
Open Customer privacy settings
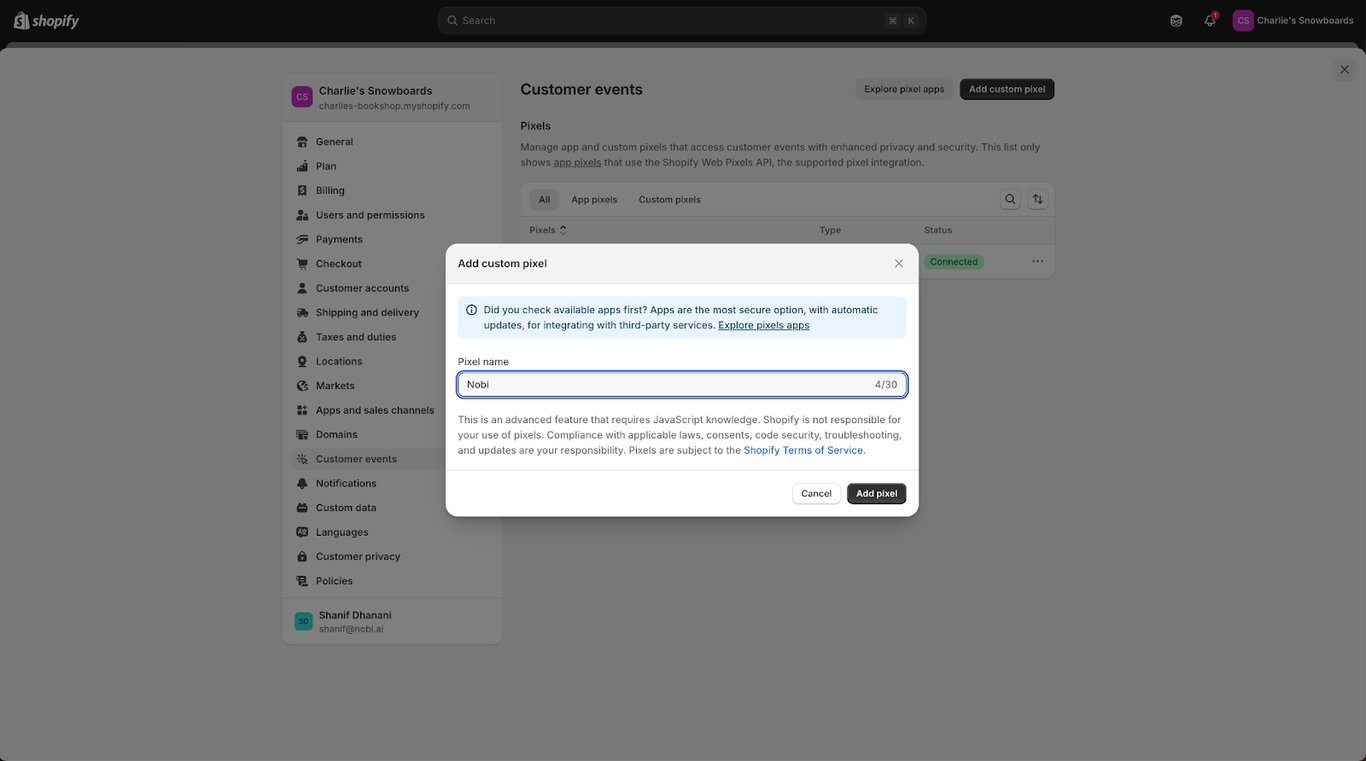392,557
